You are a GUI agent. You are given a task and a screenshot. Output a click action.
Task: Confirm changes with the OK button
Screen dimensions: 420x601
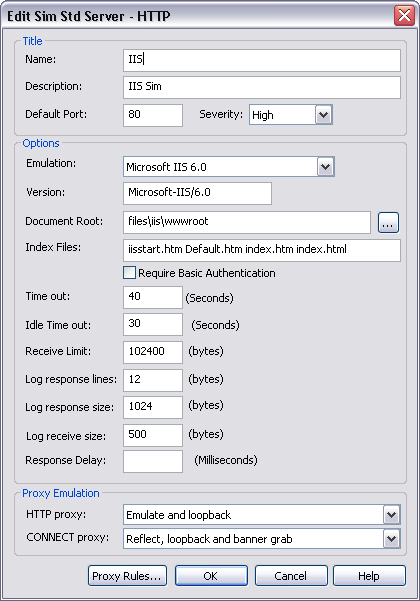[x=211, y=575]
